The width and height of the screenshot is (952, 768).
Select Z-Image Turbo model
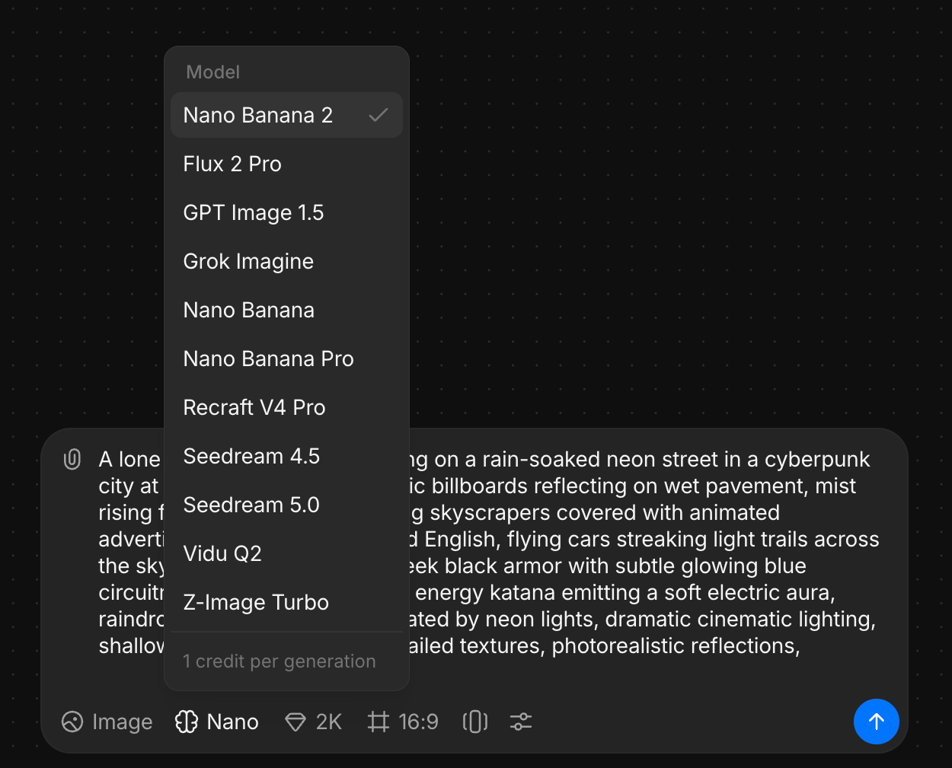pos(287,602)
